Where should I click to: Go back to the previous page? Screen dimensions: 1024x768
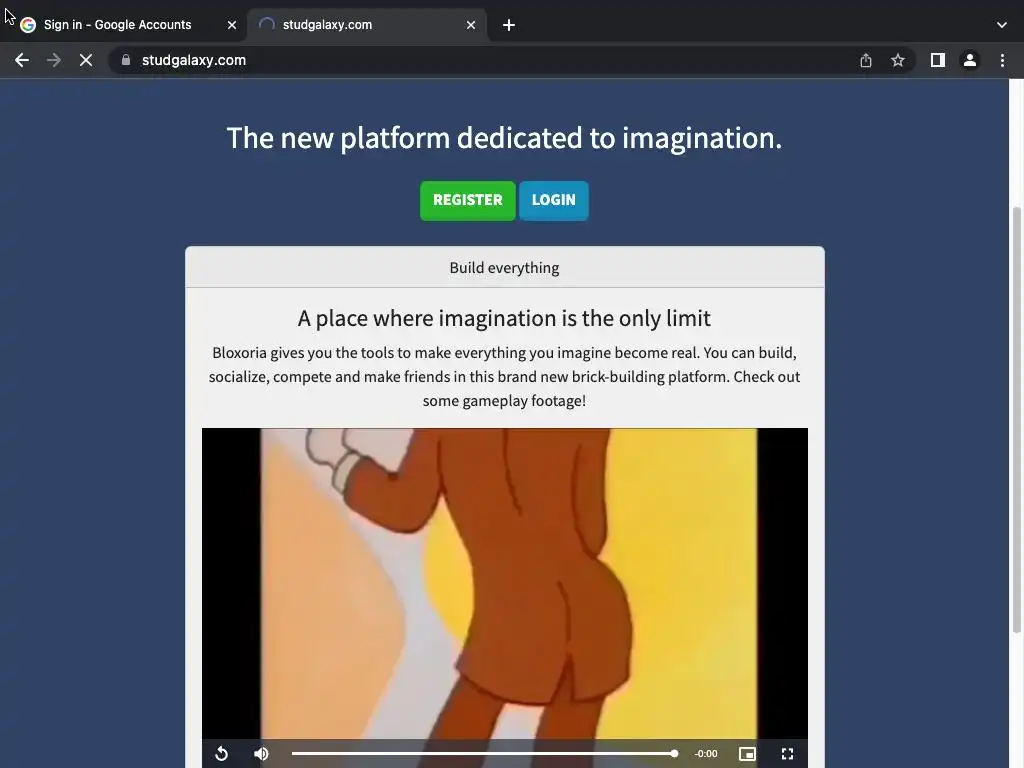22,60
